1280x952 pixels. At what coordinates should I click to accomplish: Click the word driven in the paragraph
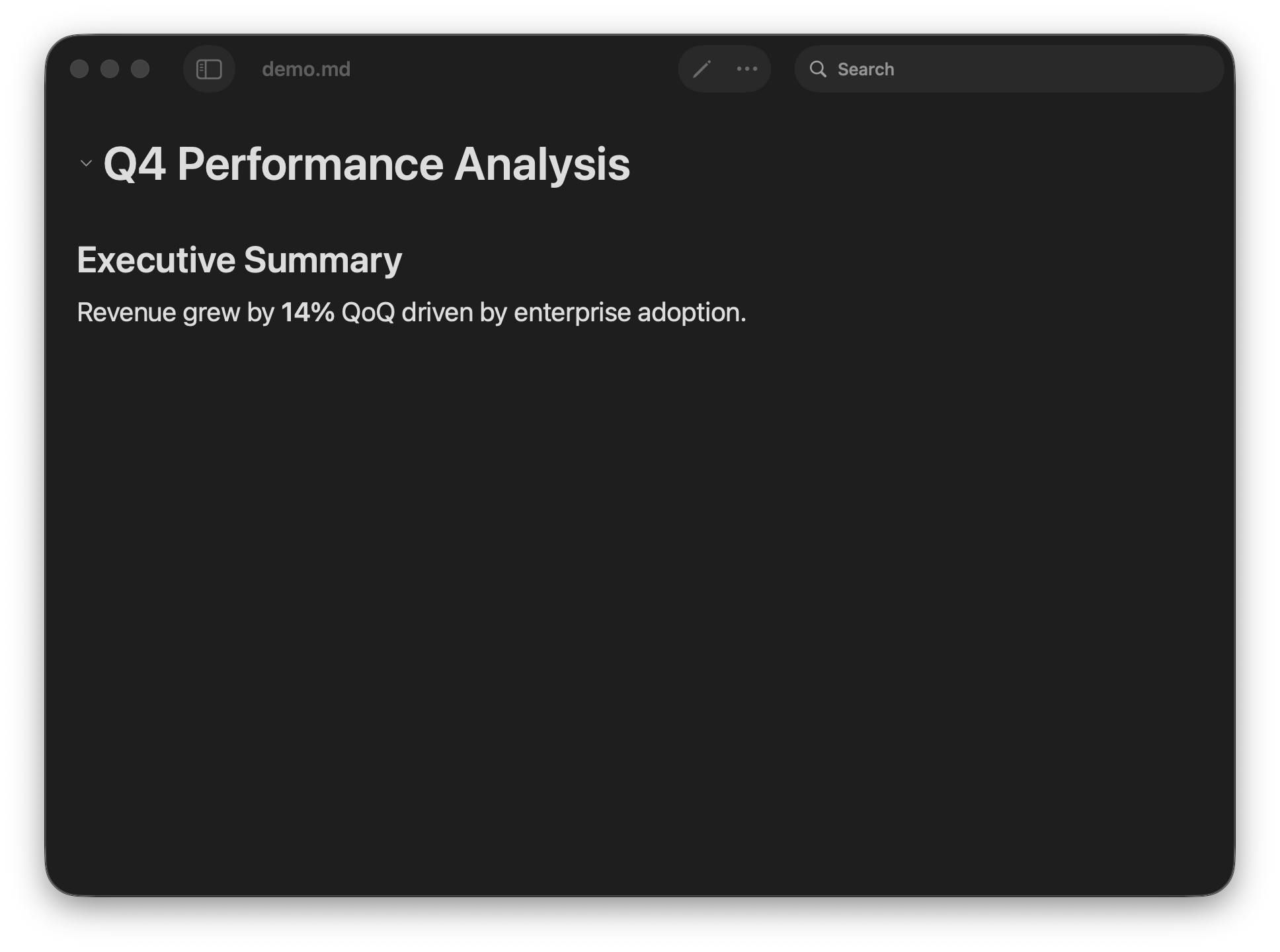[x=437, y=313]
